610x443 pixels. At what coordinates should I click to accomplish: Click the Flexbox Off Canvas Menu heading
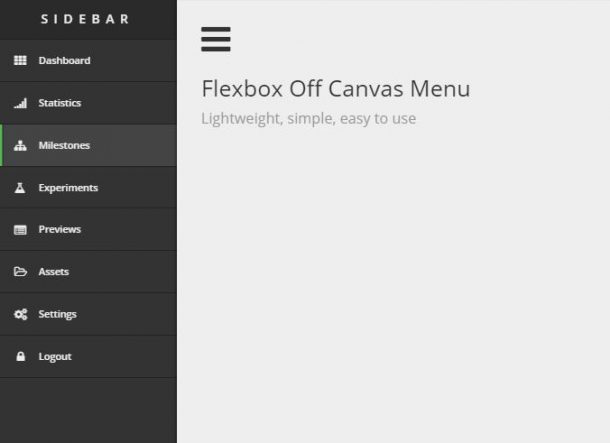pos(336,89)
